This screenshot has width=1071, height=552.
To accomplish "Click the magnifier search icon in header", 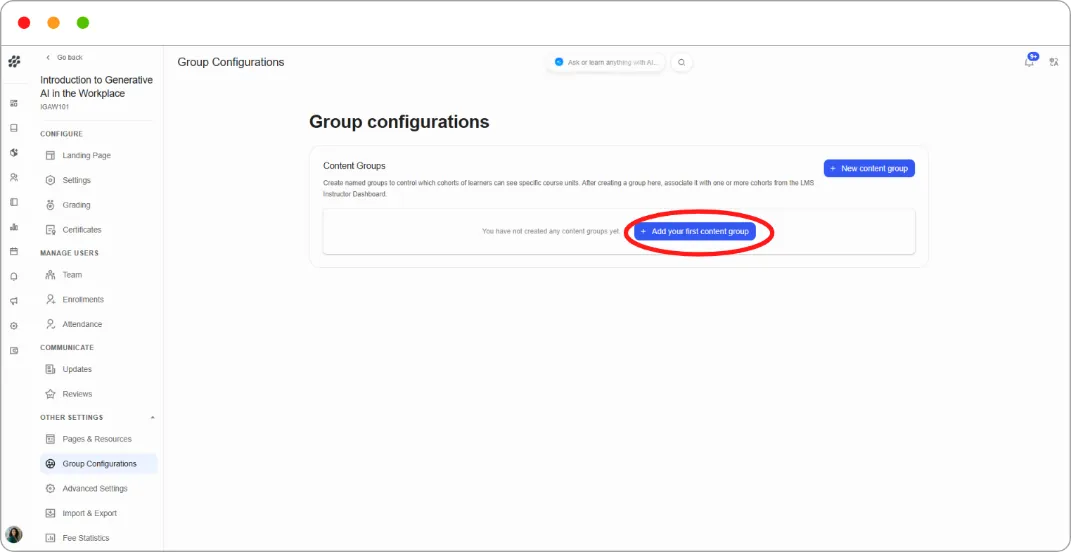I will [681, 62].
